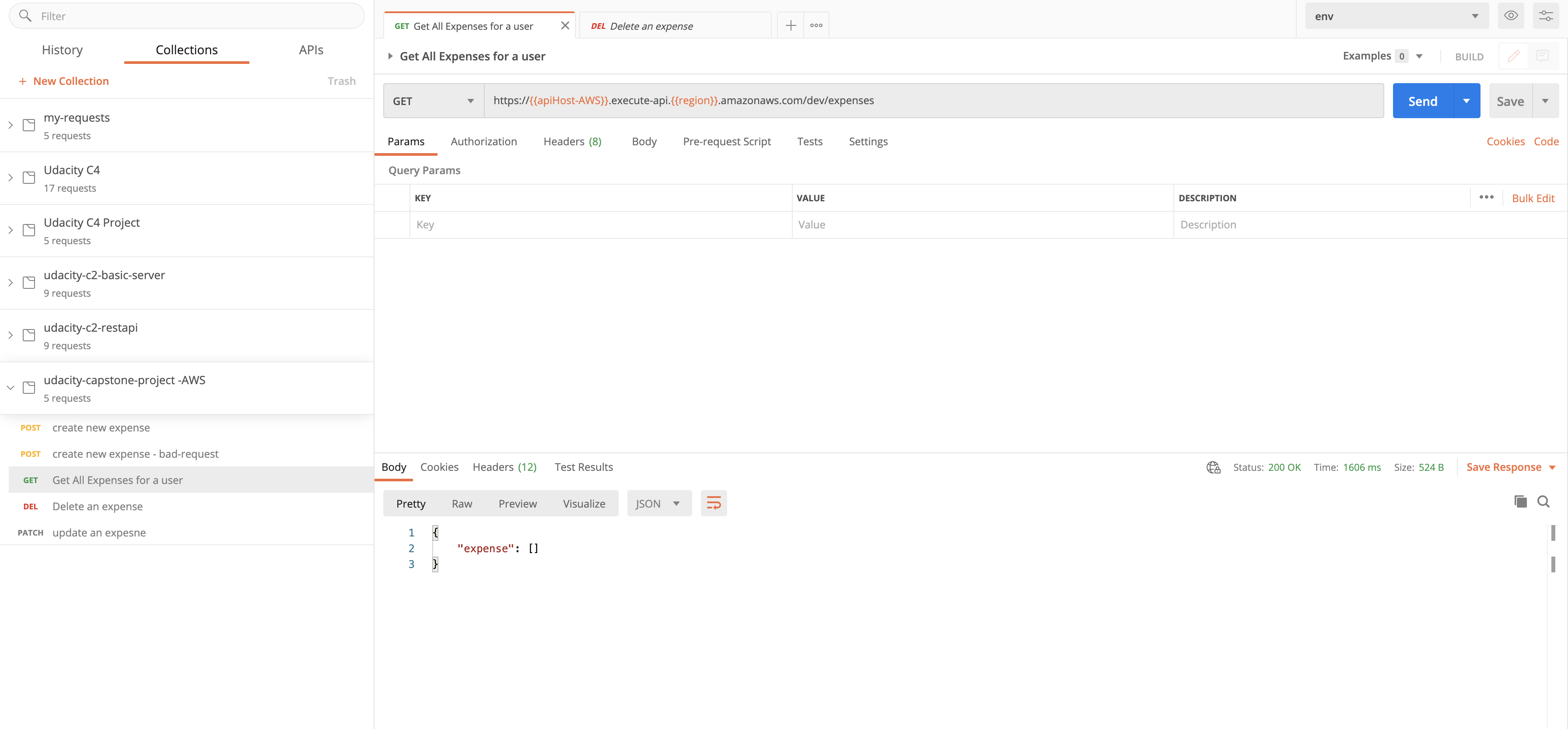This screenshot has width=1568, height=729.
Task: Click the edit pencil icon beside BUILD
Action: [1513, 56]
